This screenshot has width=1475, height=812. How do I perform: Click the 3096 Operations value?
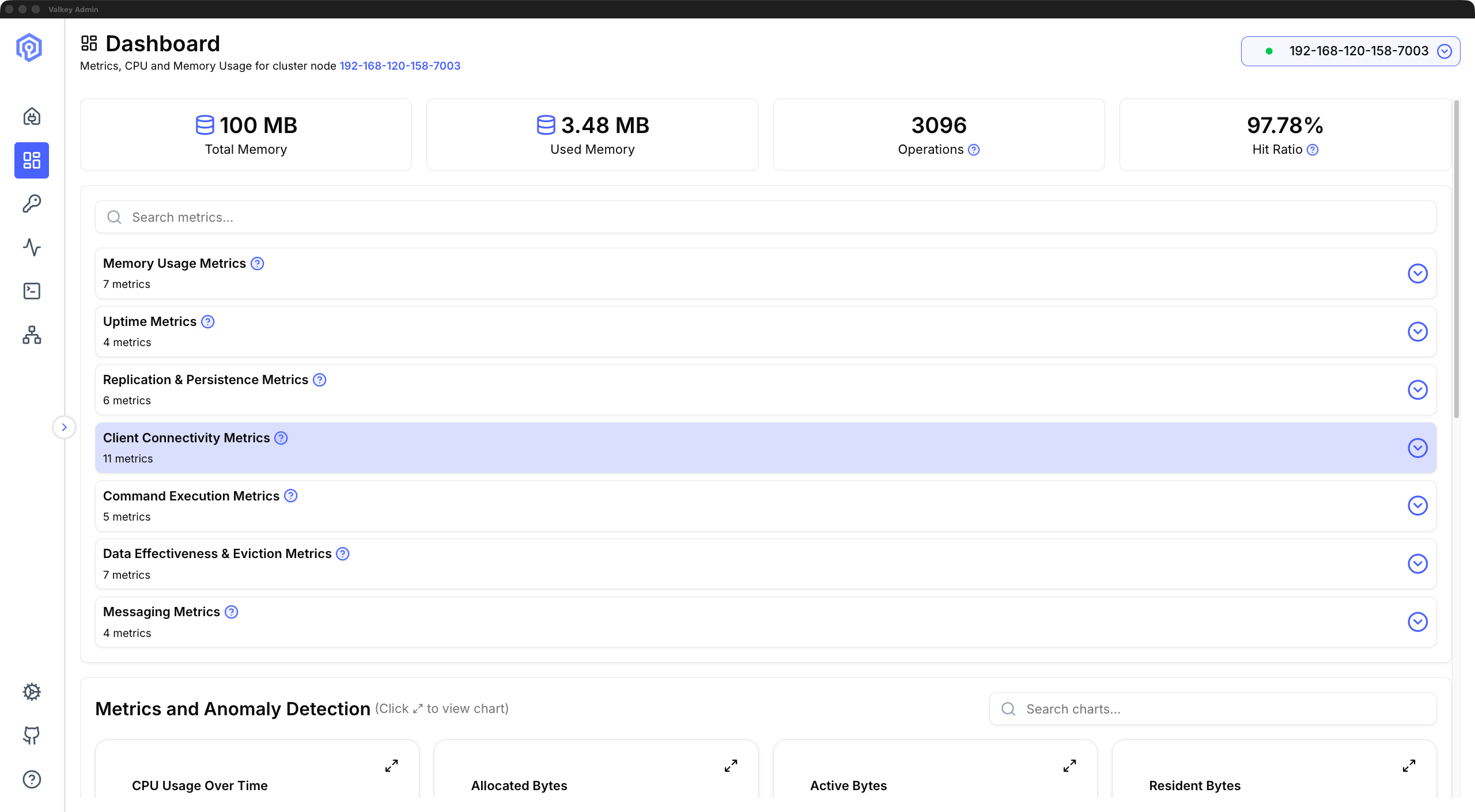coord(939,125)
